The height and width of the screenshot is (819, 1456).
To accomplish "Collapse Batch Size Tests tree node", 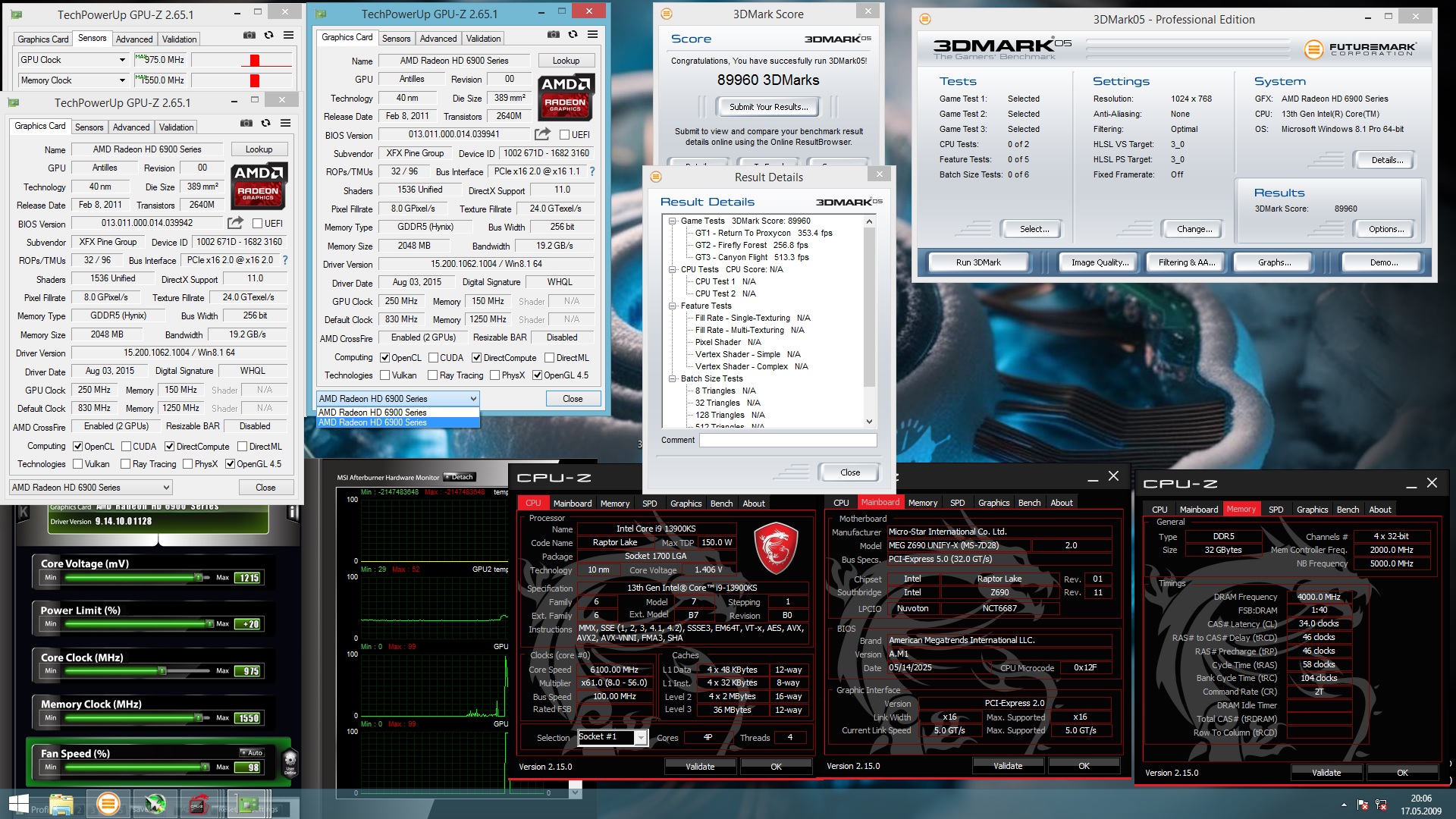I will coord(672,378).
